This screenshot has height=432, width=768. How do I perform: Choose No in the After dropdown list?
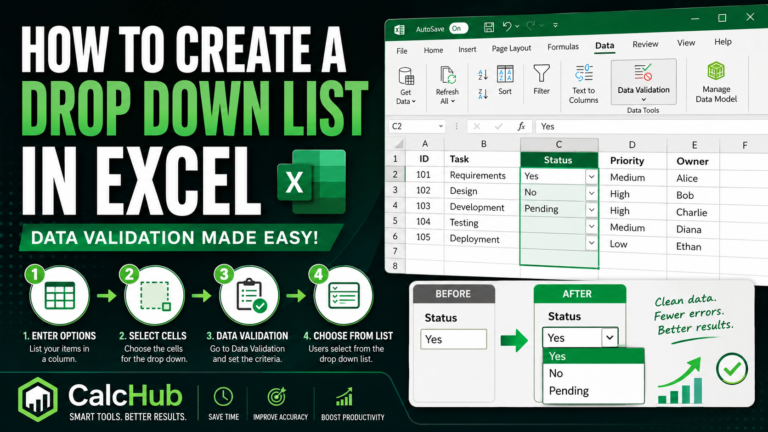[594, 373]
